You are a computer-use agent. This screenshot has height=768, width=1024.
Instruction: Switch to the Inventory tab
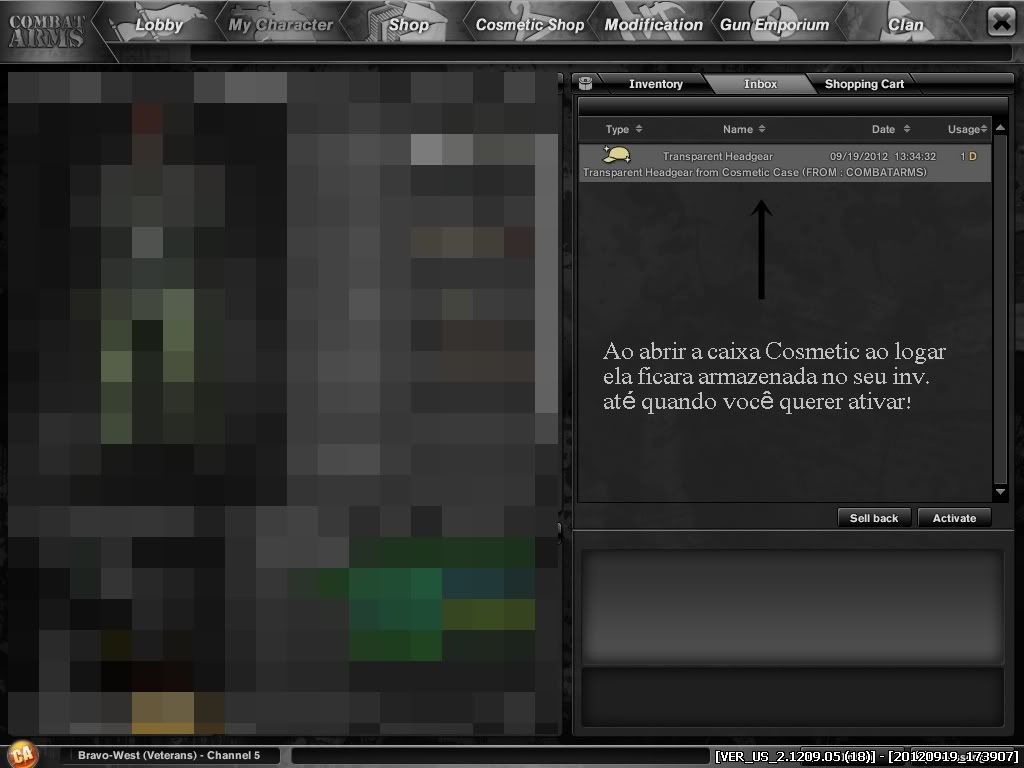655,84
